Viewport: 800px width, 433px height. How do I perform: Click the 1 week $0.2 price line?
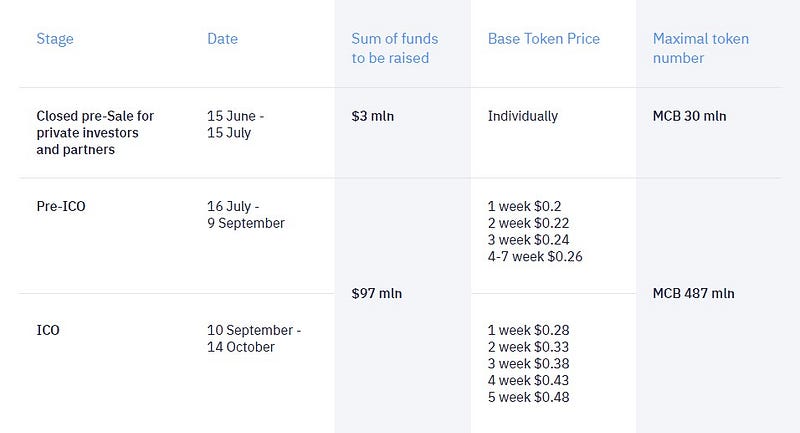pos(526,206)
